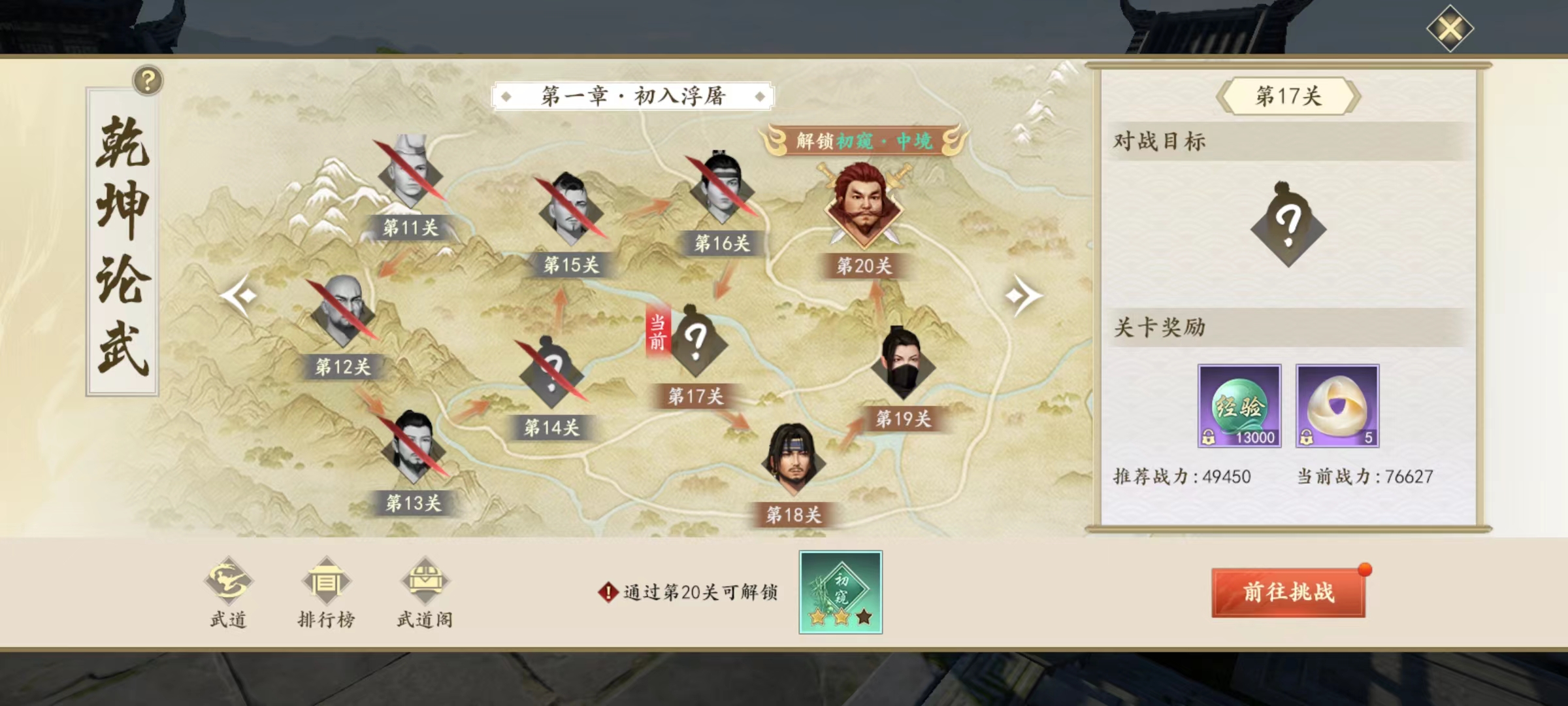Viewport: 1568px width, 706px height.
Task: Go to next chapter with right arrow
Action: (1023, 296)
